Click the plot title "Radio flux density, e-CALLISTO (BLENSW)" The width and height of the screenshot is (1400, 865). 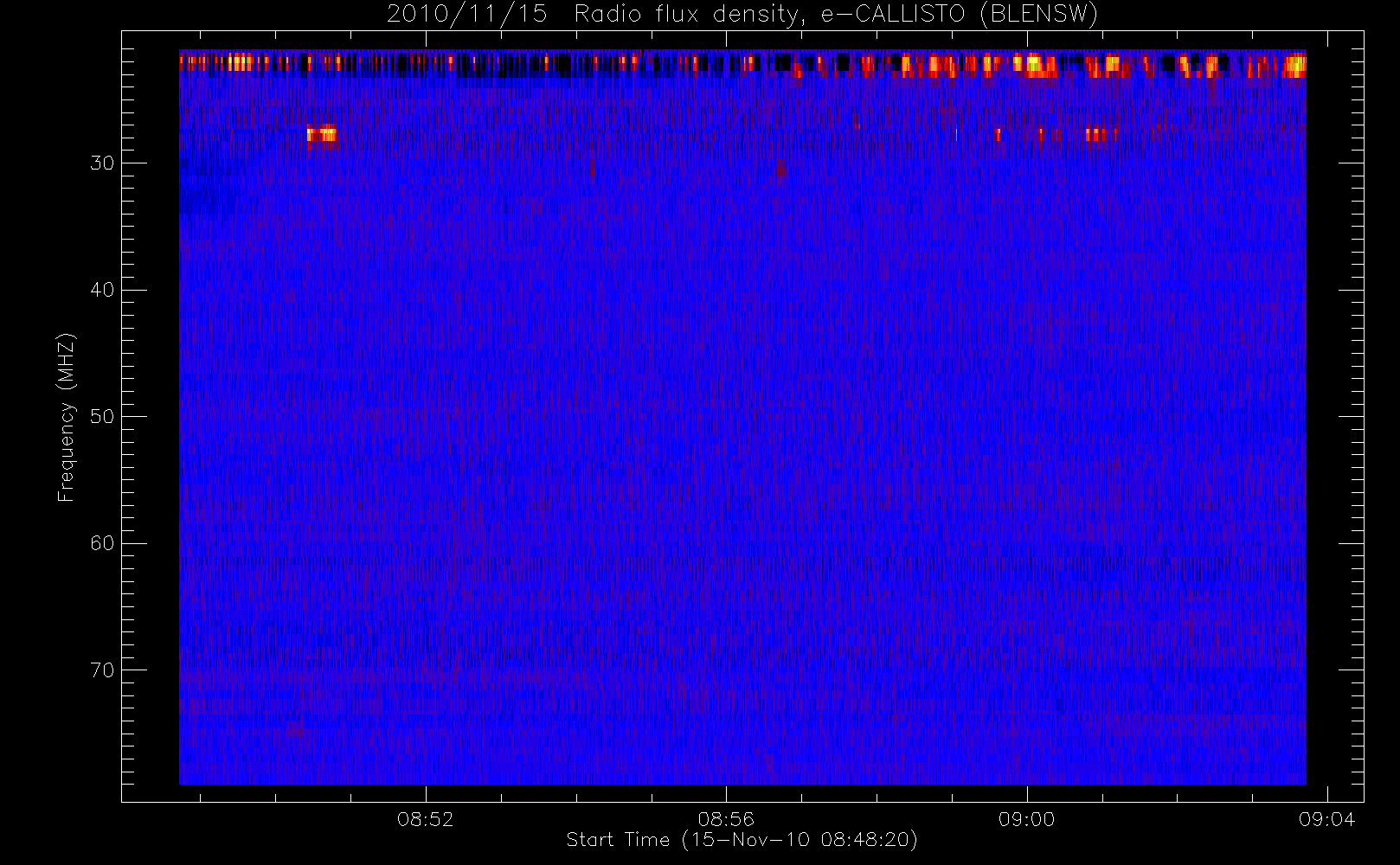point(836,15)
